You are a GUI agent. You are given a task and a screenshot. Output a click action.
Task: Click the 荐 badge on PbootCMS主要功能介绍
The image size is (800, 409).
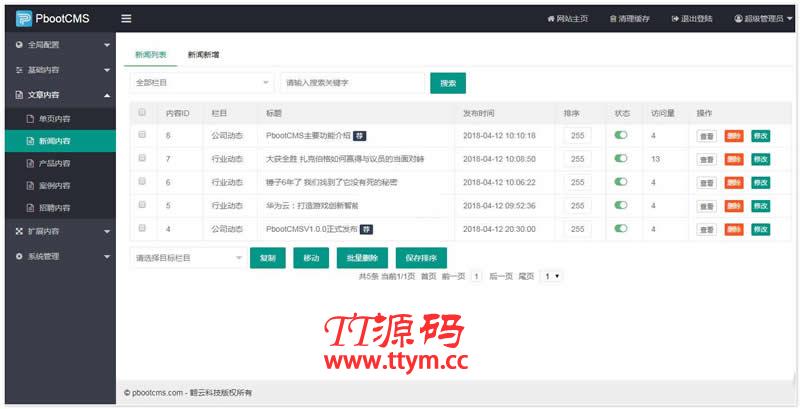tap(360, 136)
